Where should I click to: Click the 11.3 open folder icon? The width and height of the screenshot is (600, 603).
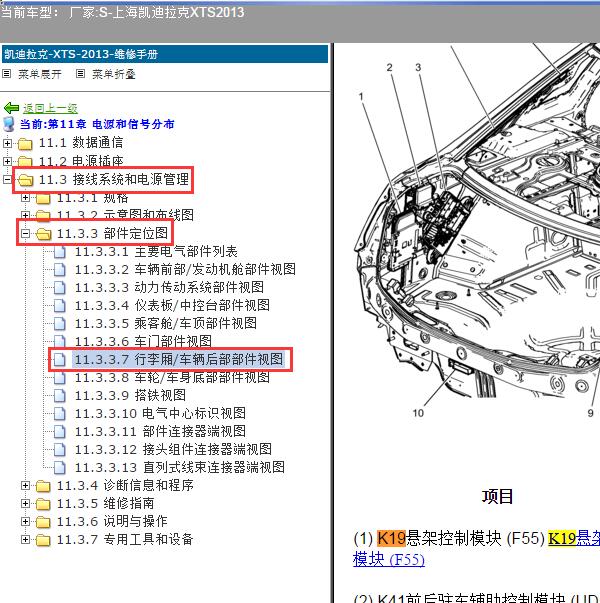coord(25,180)
